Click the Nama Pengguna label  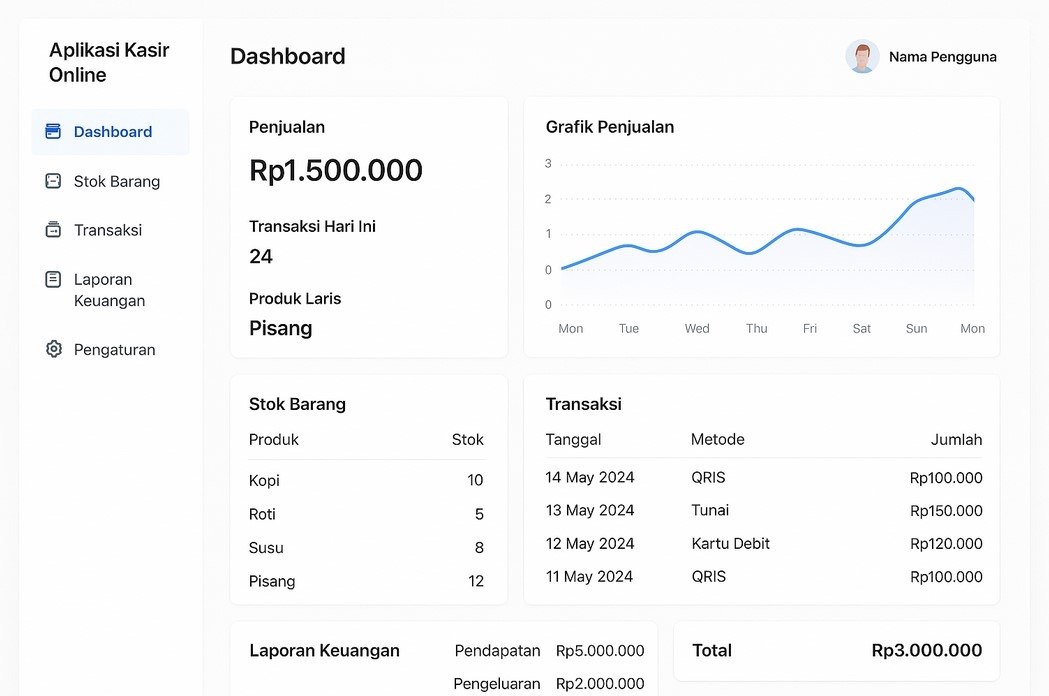click(x=942, y=57)
